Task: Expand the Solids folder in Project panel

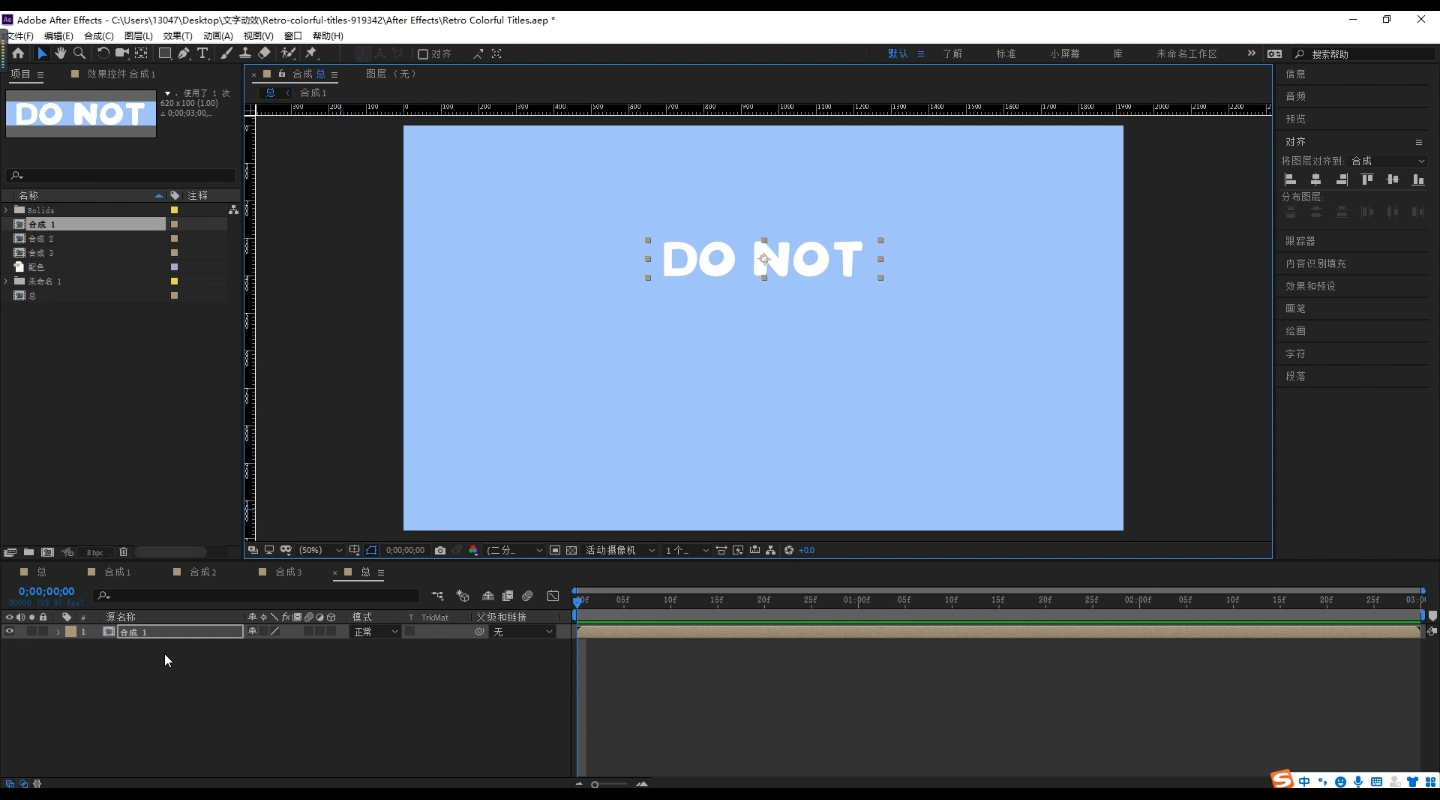Action: pos(6,211)
